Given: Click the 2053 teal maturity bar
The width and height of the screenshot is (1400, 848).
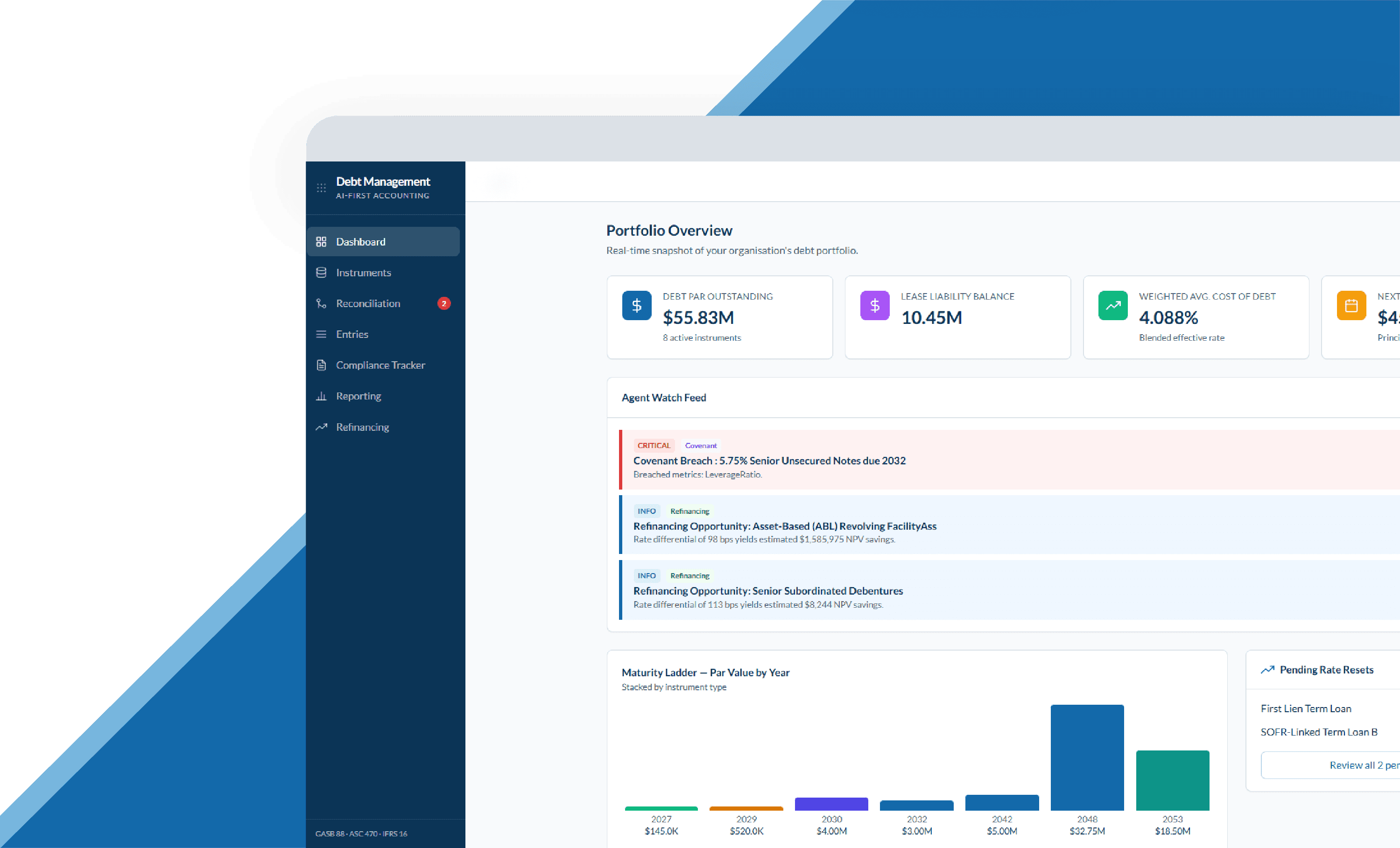Looking at the screenshot, I should point(1172,780).
